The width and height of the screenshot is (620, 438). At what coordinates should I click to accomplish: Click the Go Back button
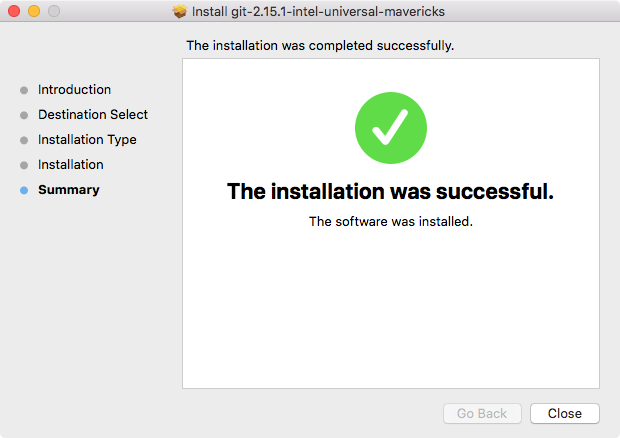482,413
